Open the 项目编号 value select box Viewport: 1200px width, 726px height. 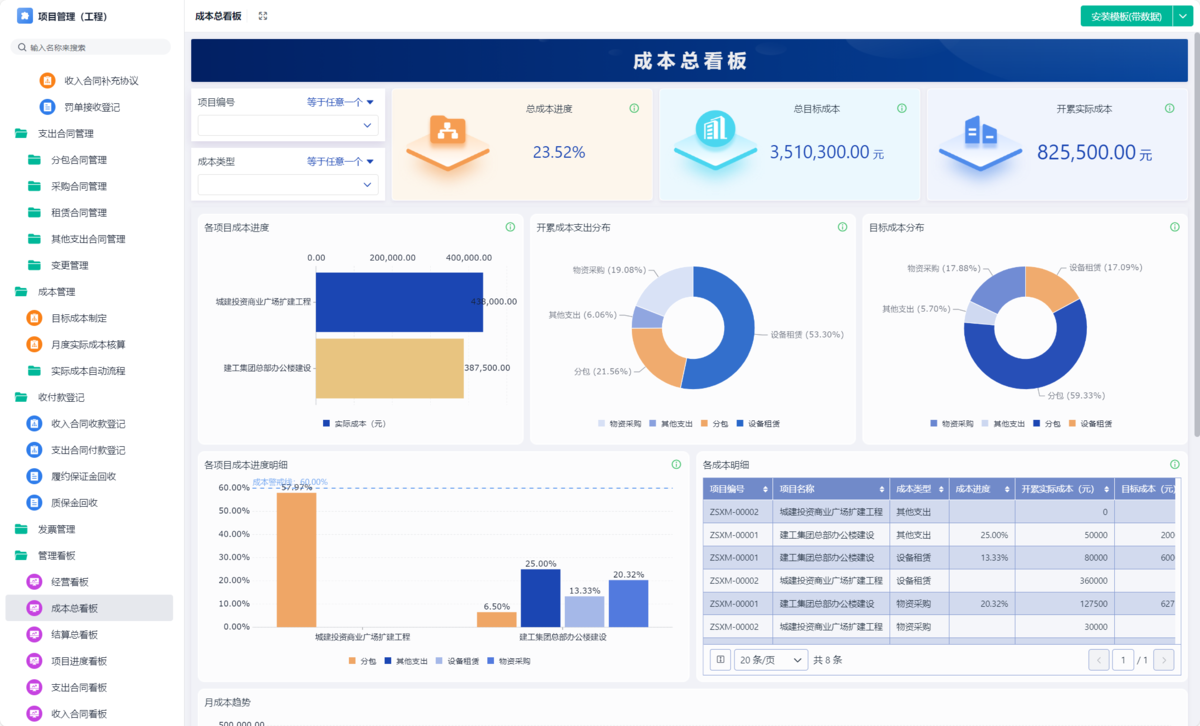tap(288, 125)
